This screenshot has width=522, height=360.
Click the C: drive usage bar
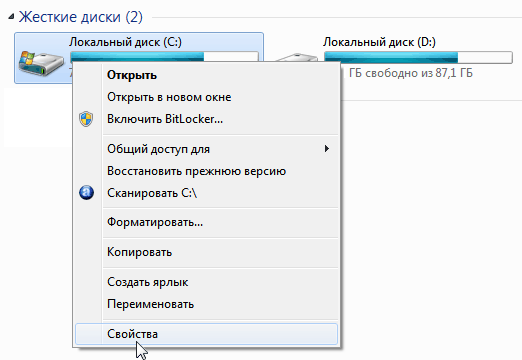164,56
